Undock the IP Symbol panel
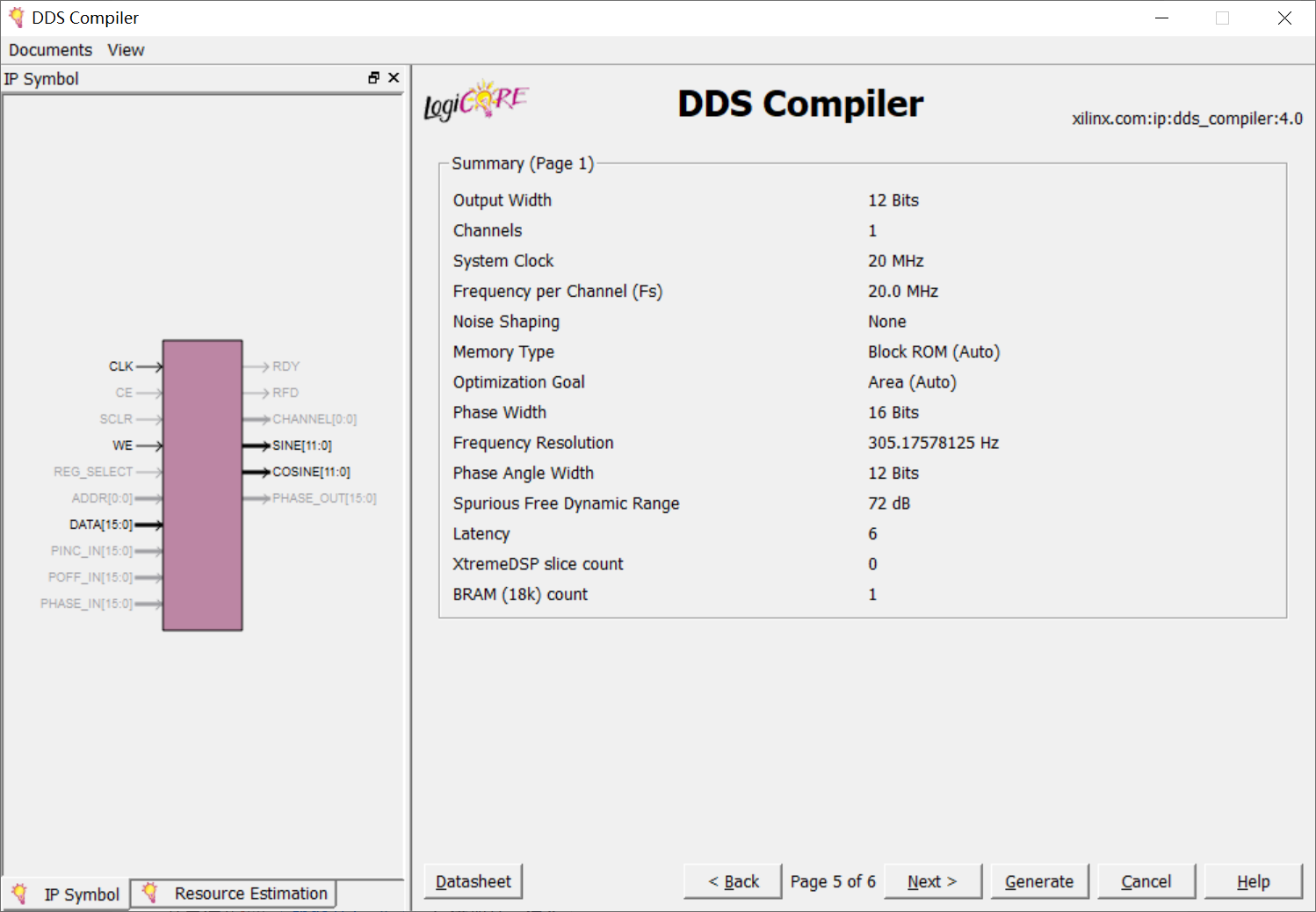Screen dimensions: 1316x912 point(373,78)
